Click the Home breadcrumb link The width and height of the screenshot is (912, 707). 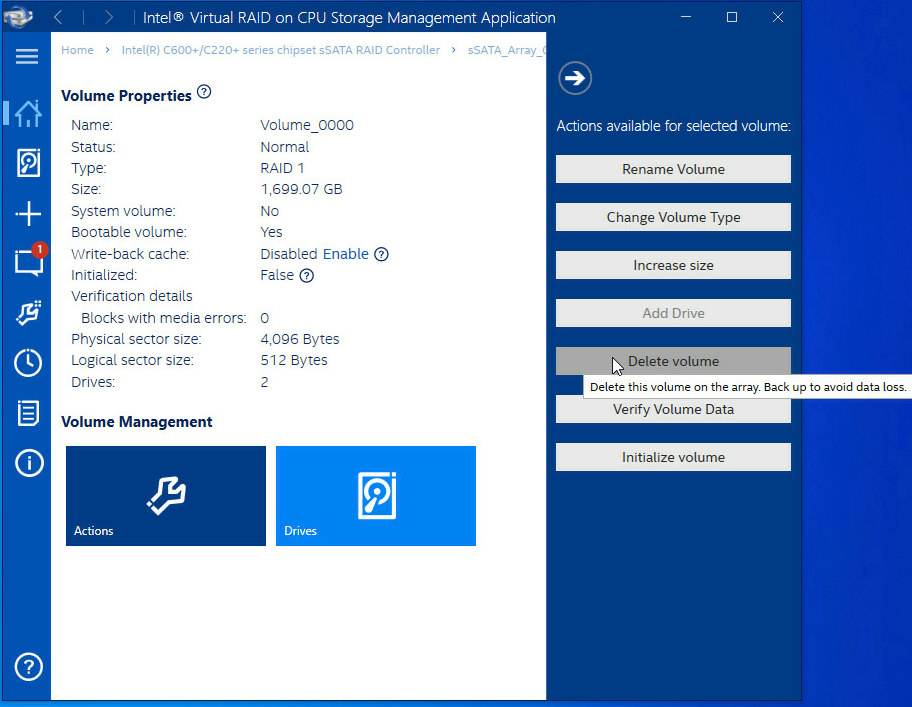(77, 50)
